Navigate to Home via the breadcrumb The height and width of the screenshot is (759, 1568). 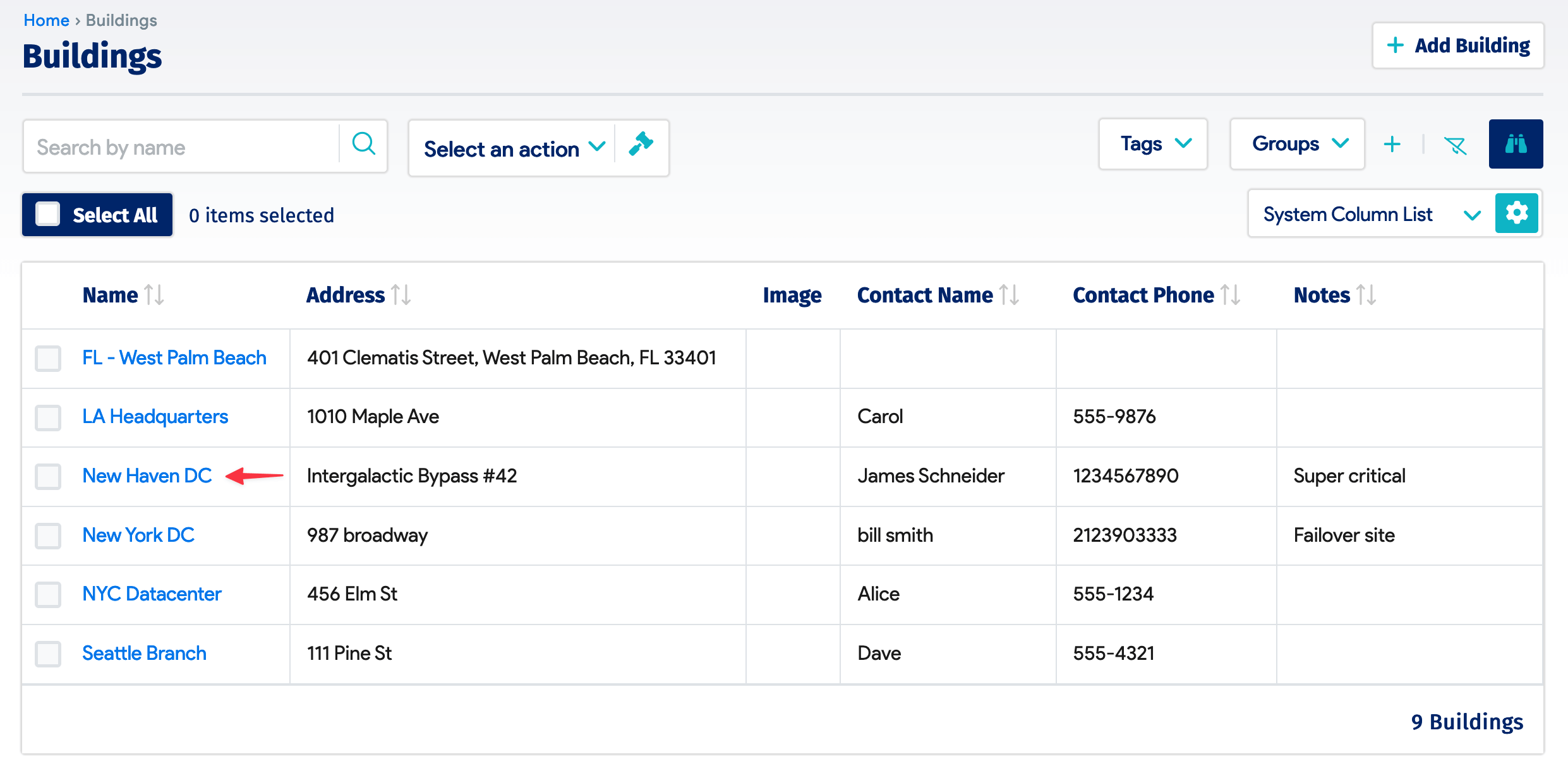pyautogui.click(x=45, y=20)
